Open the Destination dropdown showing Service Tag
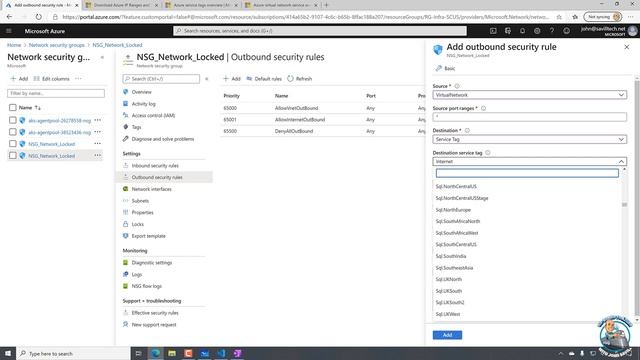 point(529,140)
